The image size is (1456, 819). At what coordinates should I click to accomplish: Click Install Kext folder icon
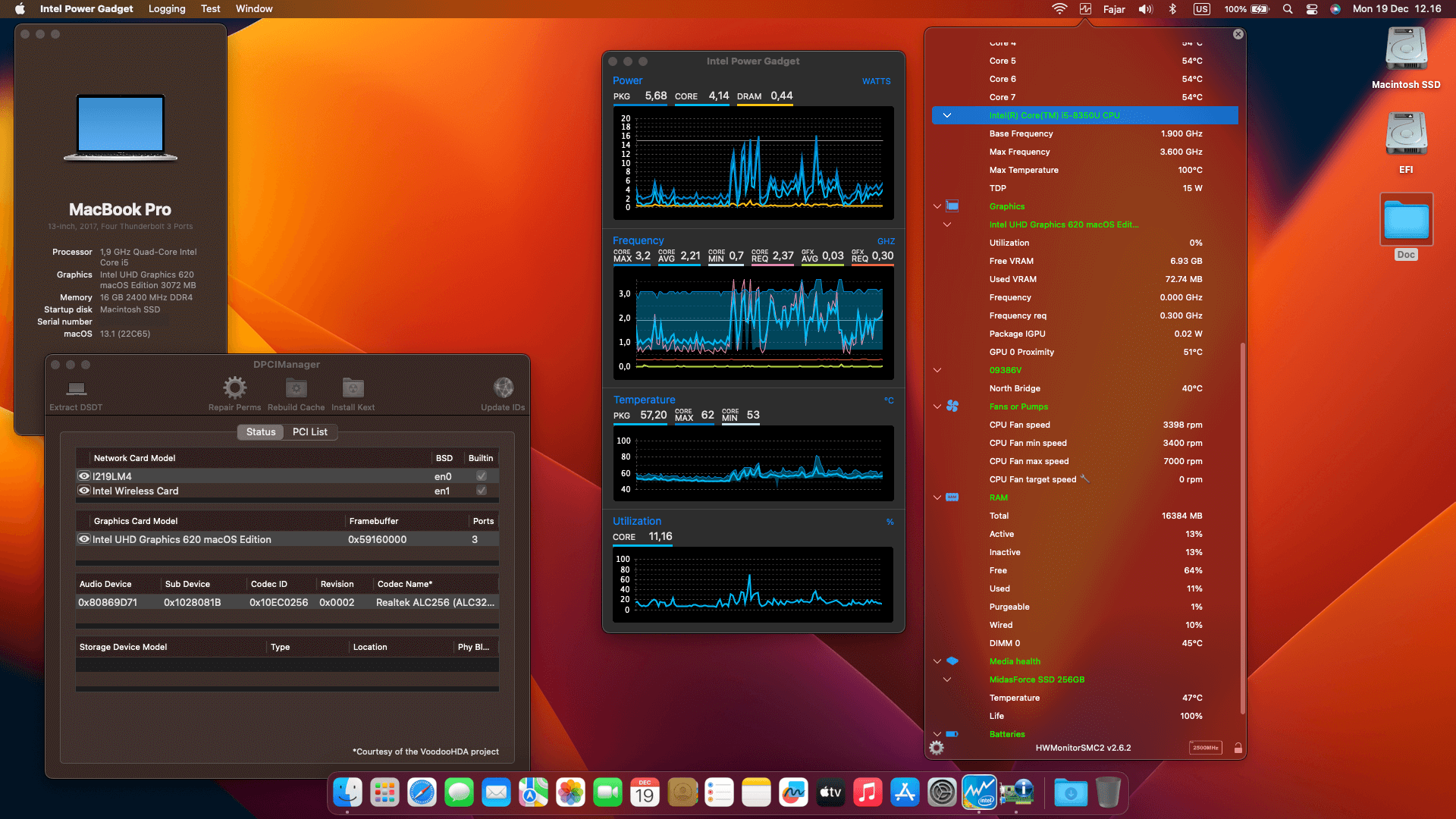pos(353,388)
